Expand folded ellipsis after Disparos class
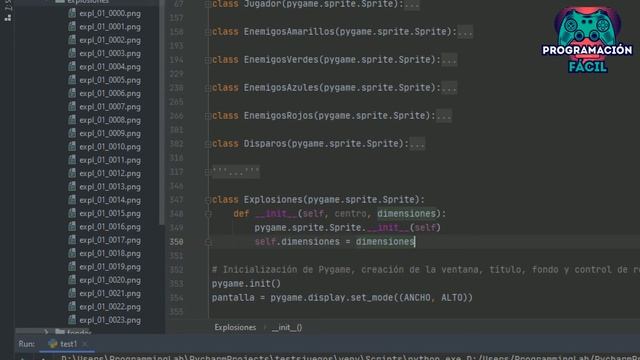This screenshot has width=640, height=360. pos(417,144)
